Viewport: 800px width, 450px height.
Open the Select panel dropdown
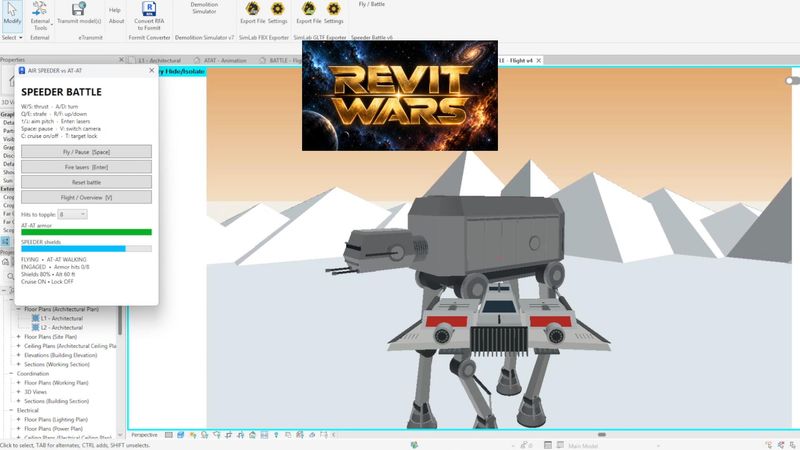[x=12, y=38]
